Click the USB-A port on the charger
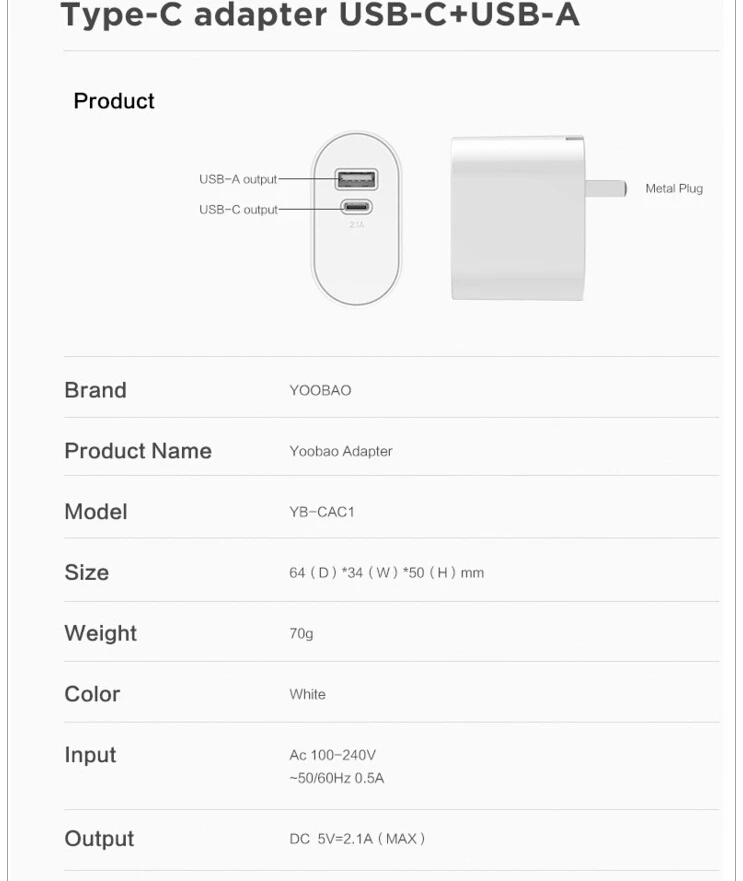 tap(356, 179)
